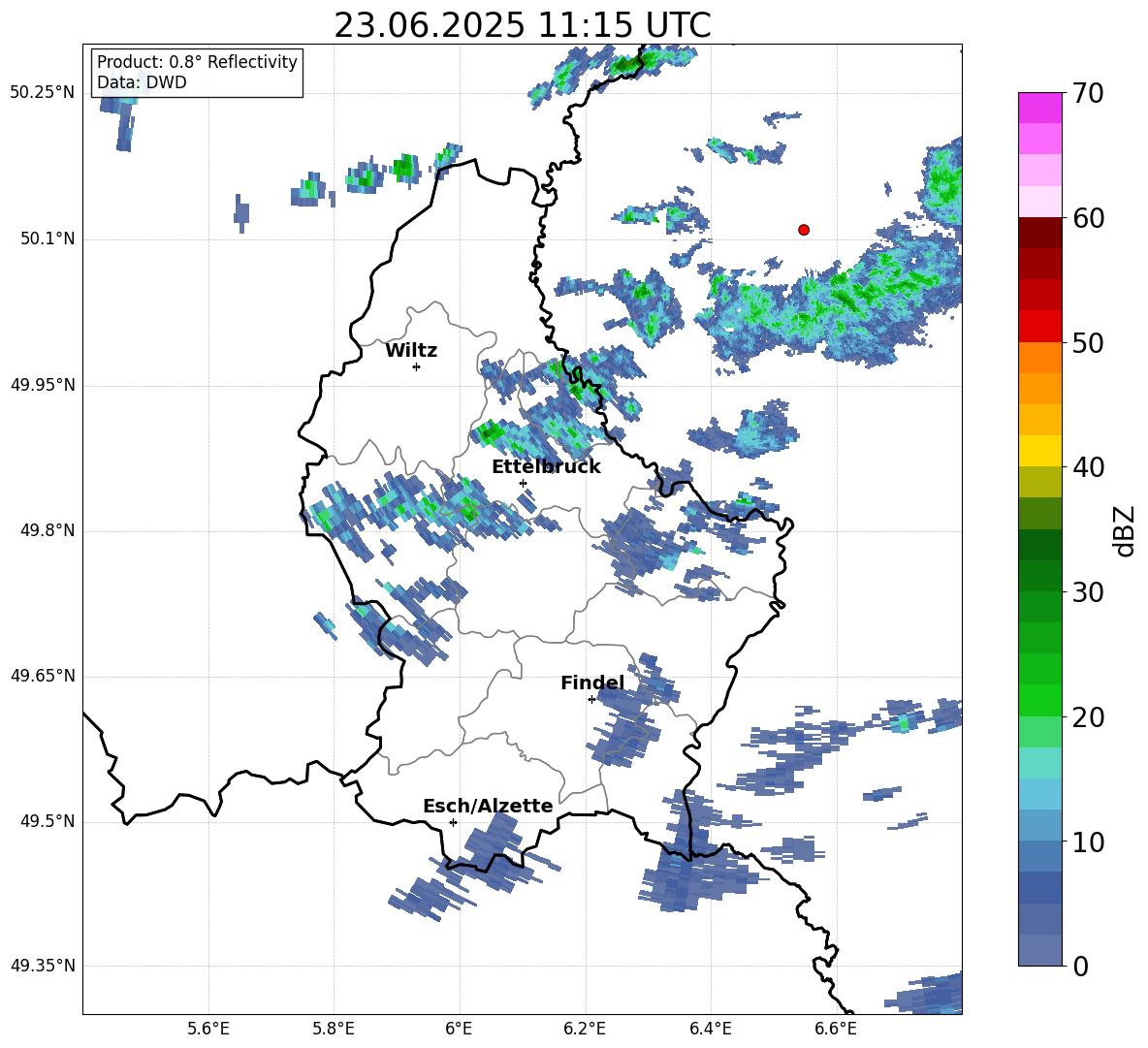Click the 49.95°N latitude label
The height and width of the screenshot is (1048, 1148).
tap(43, 385)
